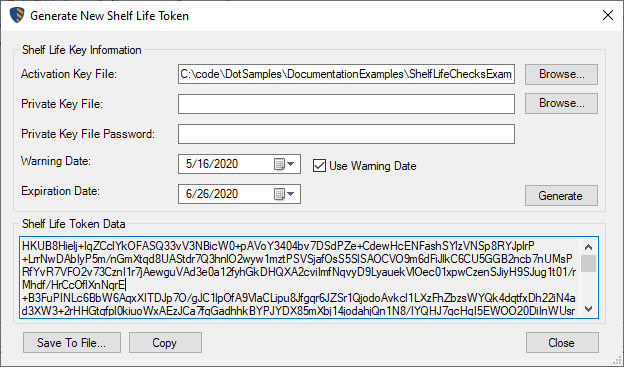
Task: Click the Expiration Date value 6/26/2020
Action: point(212,194)
